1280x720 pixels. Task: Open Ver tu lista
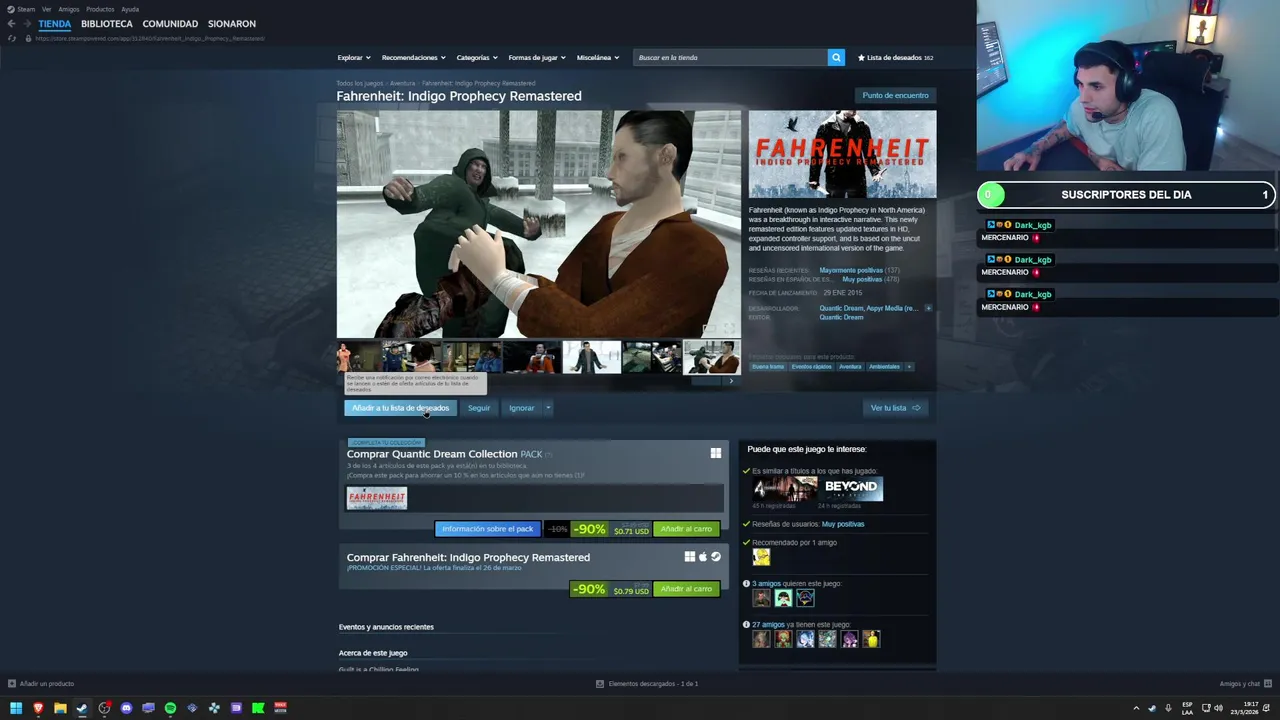point(895,408)
